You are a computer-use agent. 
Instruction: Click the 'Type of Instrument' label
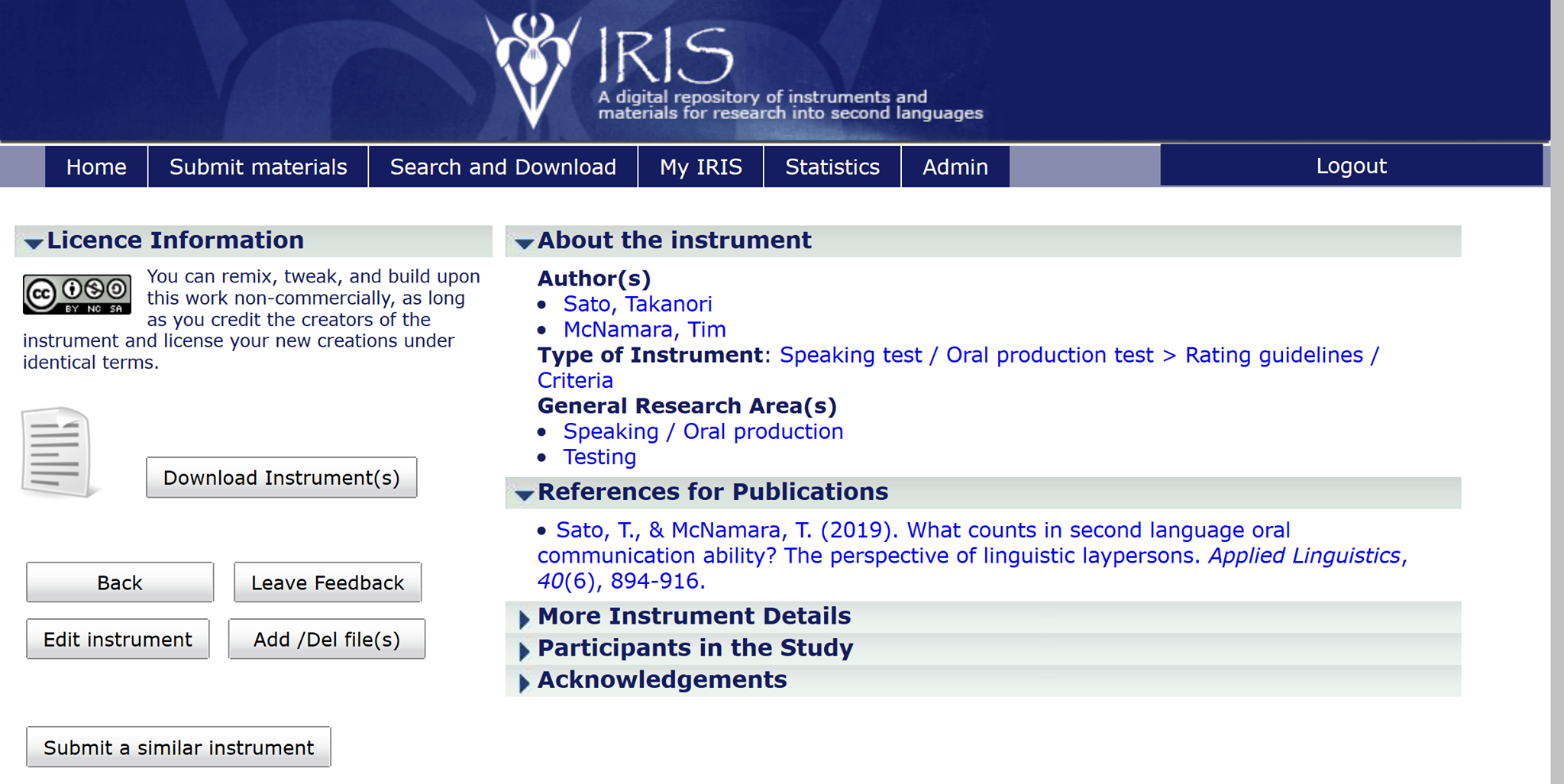click(x=650, y=355)
